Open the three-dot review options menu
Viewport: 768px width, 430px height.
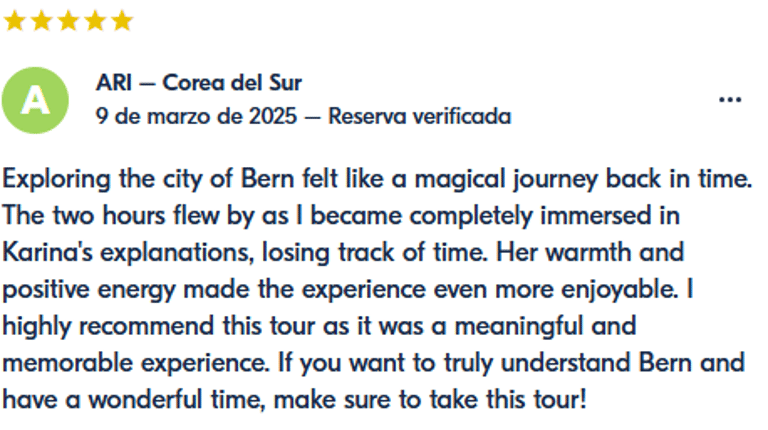730,100
